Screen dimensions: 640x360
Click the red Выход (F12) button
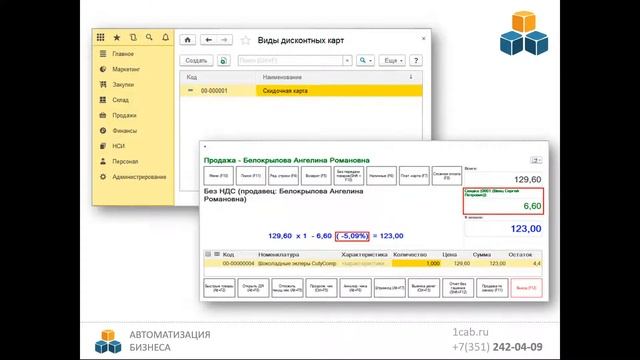pos(527,288)
